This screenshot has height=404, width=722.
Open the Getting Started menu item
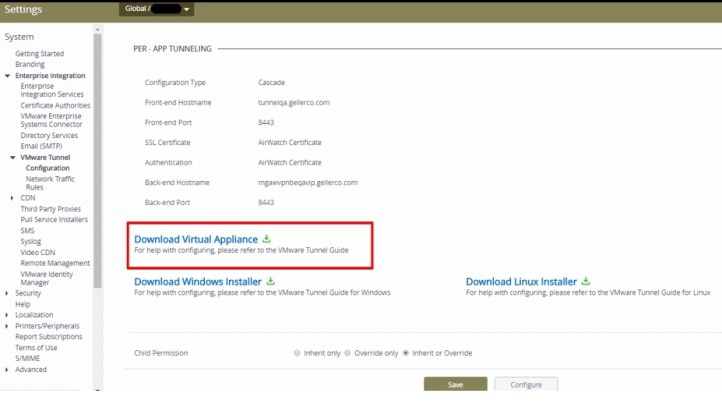pos(39,54)
